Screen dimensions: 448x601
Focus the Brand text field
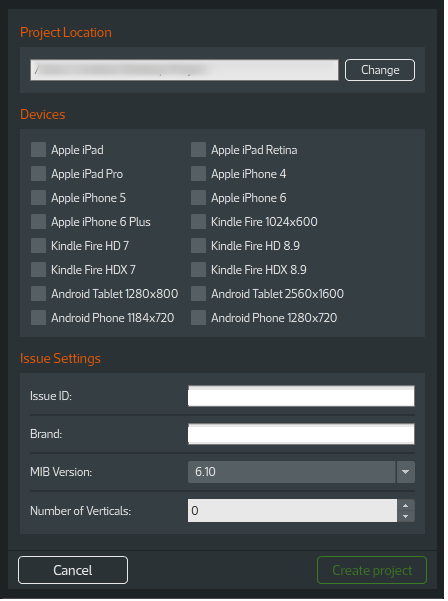[301, 434]
